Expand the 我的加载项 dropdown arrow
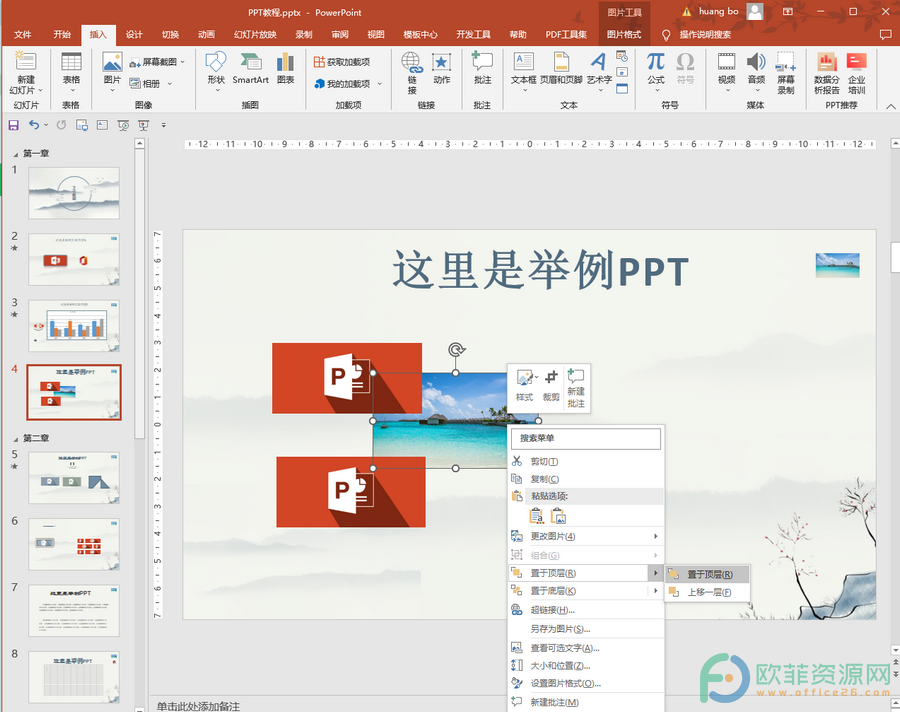Screen dimensions: 900x712 pos(380,84)
